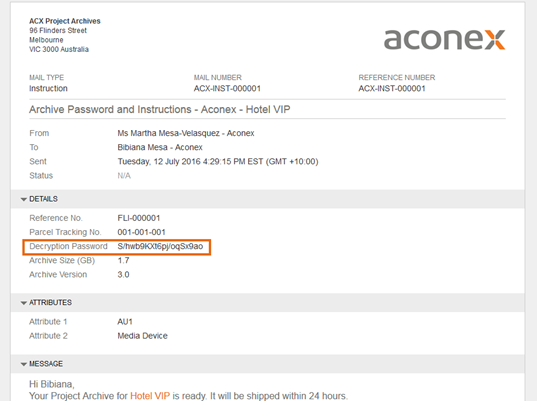Click the ATTRIBUTES section header label
This screenshot has width=537, height=401.
tap(50, 302)
